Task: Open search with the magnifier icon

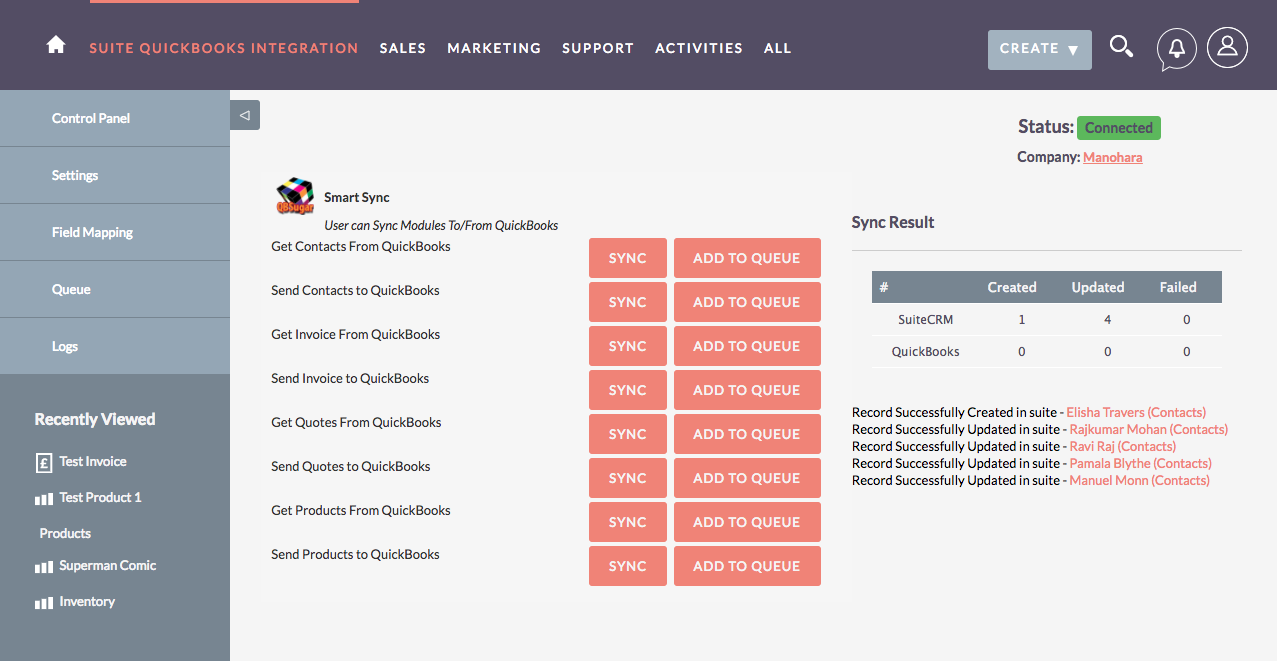Action: click(x=1121, y=47)
